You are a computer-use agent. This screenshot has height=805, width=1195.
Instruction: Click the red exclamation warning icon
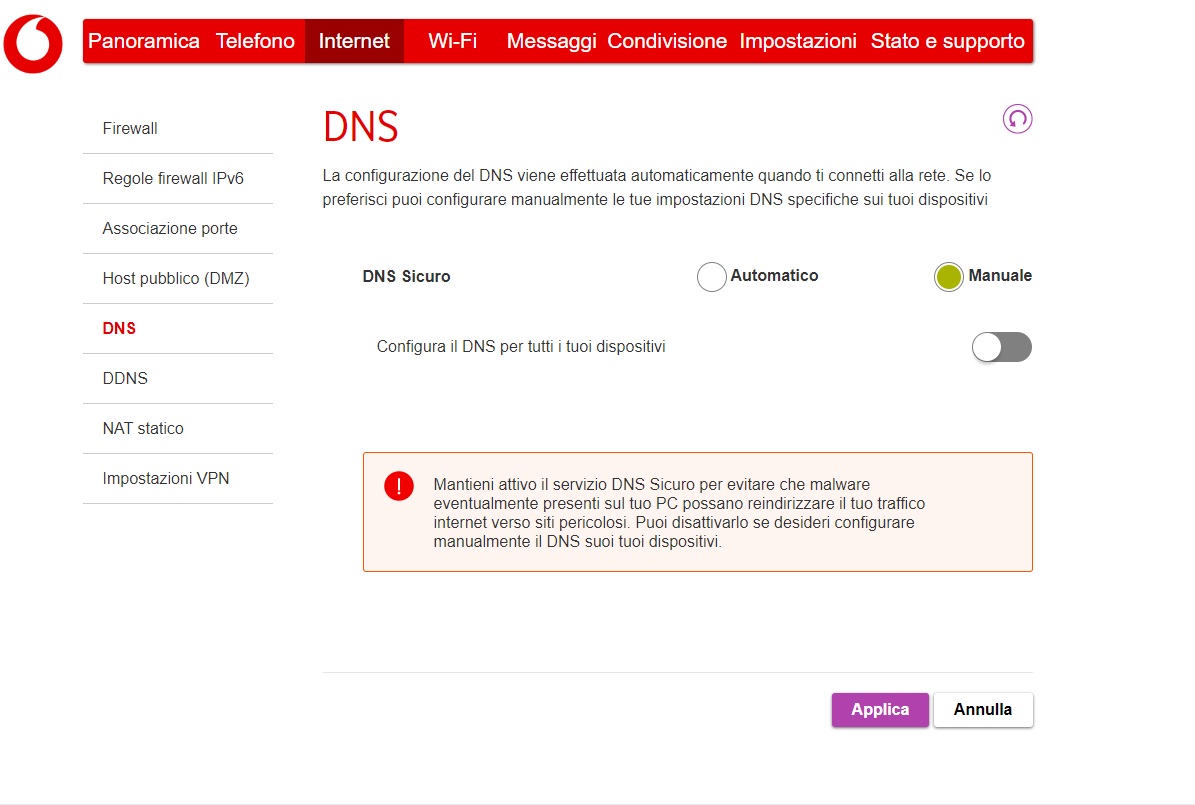point(399,486)
